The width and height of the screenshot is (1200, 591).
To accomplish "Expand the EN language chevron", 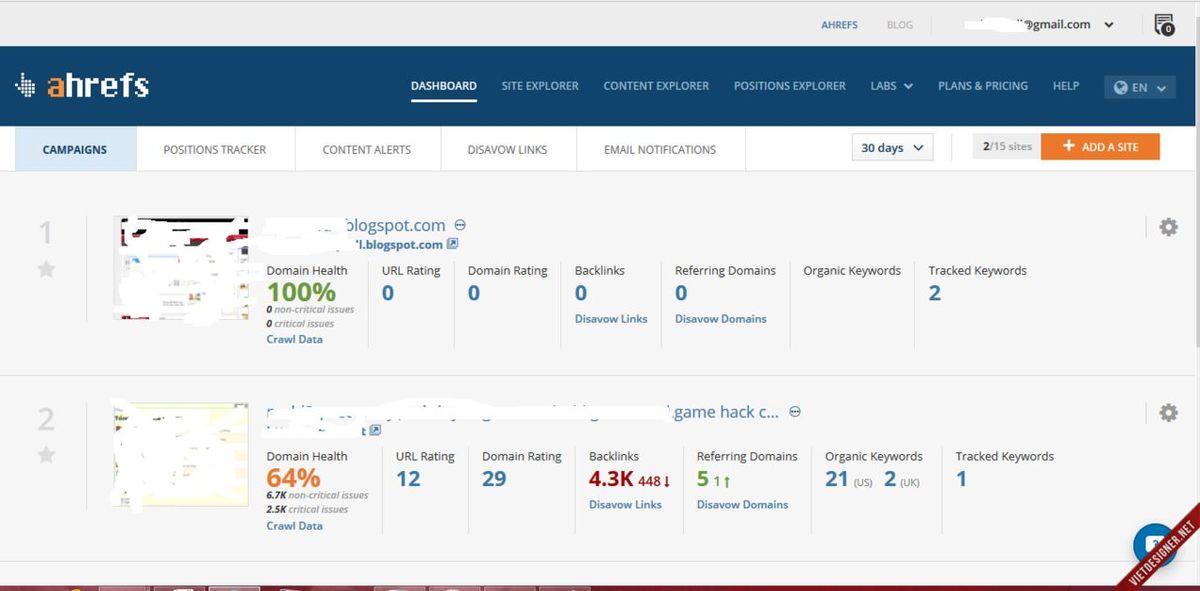I will (1161, 88).
